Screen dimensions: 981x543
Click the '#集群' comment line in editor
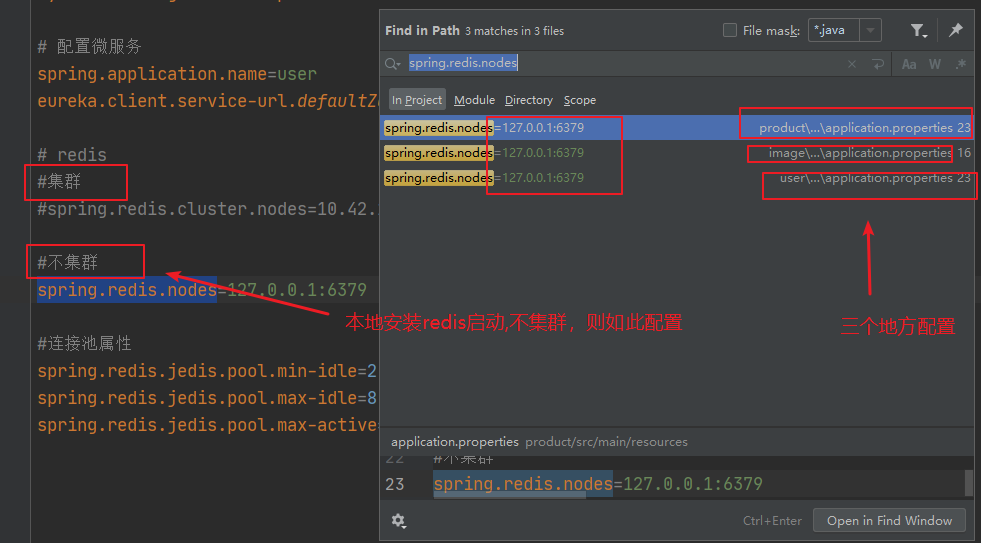pos(59,181)
